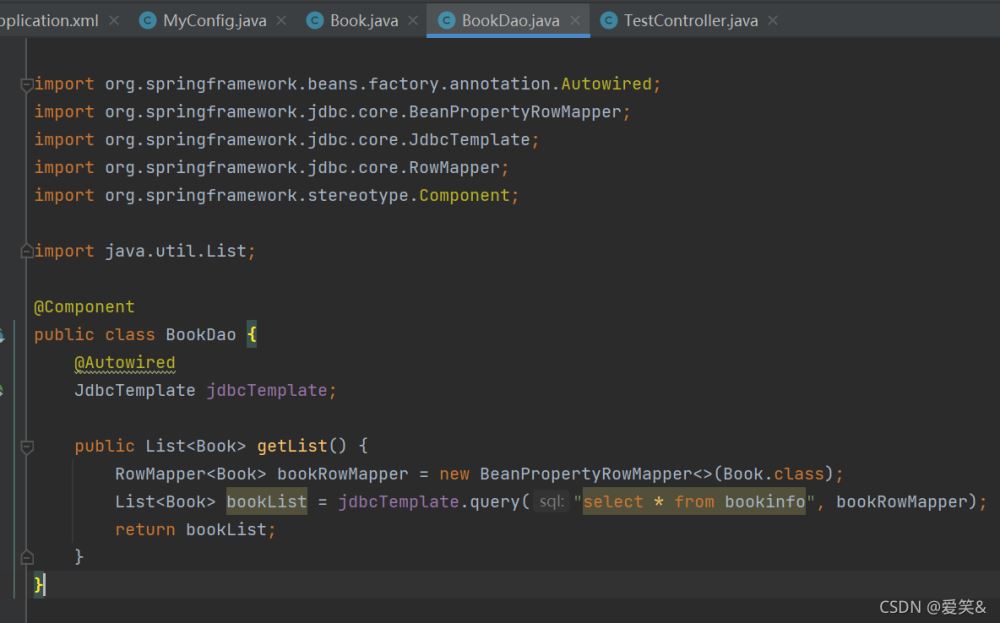Select the TestController.java tab
The width and height of the screenshot is (1000, 623).
[x=690, y=20]
